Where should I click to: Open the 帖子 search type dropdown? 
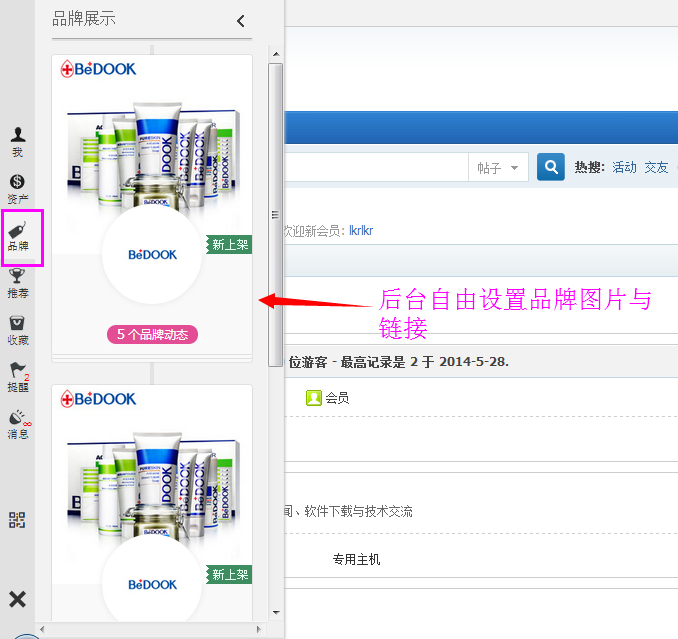pos(498,167)
